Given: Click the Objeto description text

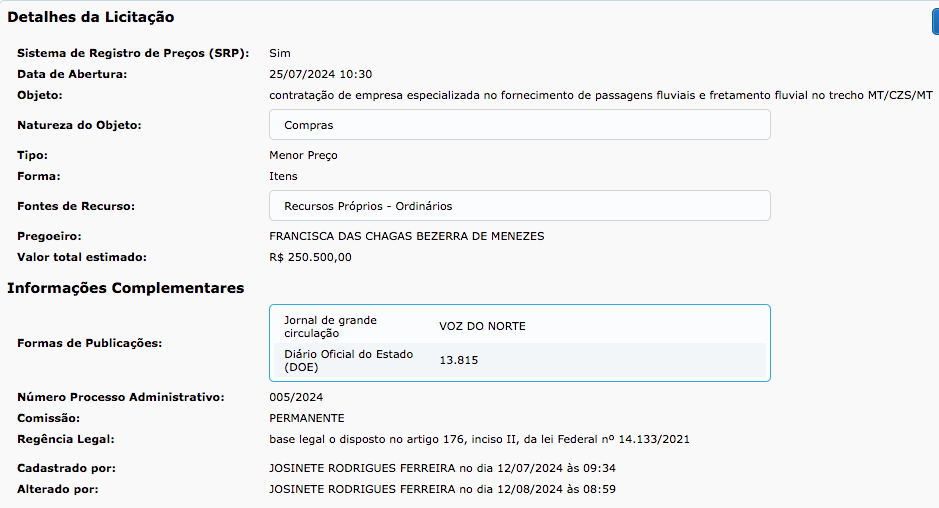Looking at the screenshot, I should point(600,95).
